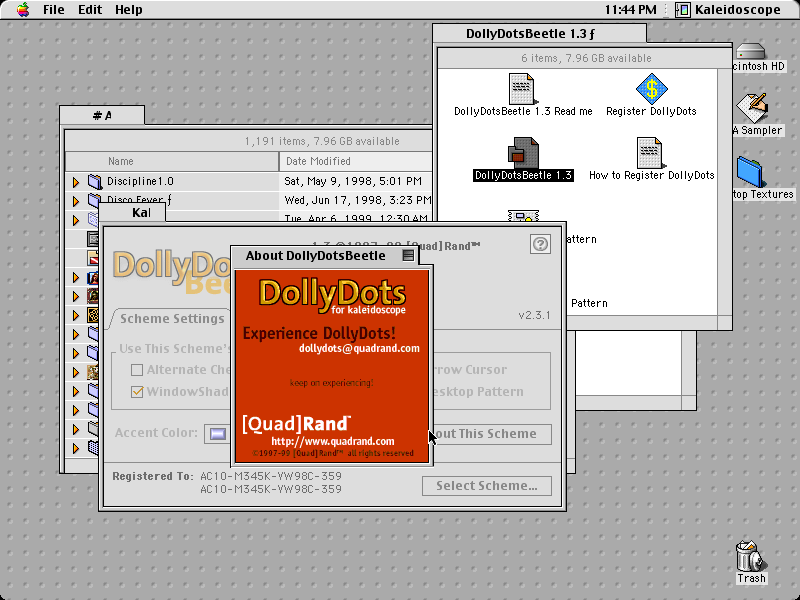Viewport: 800px width, 600px height.
Task: Click the Registered To: label
Action: coord(153,476)
